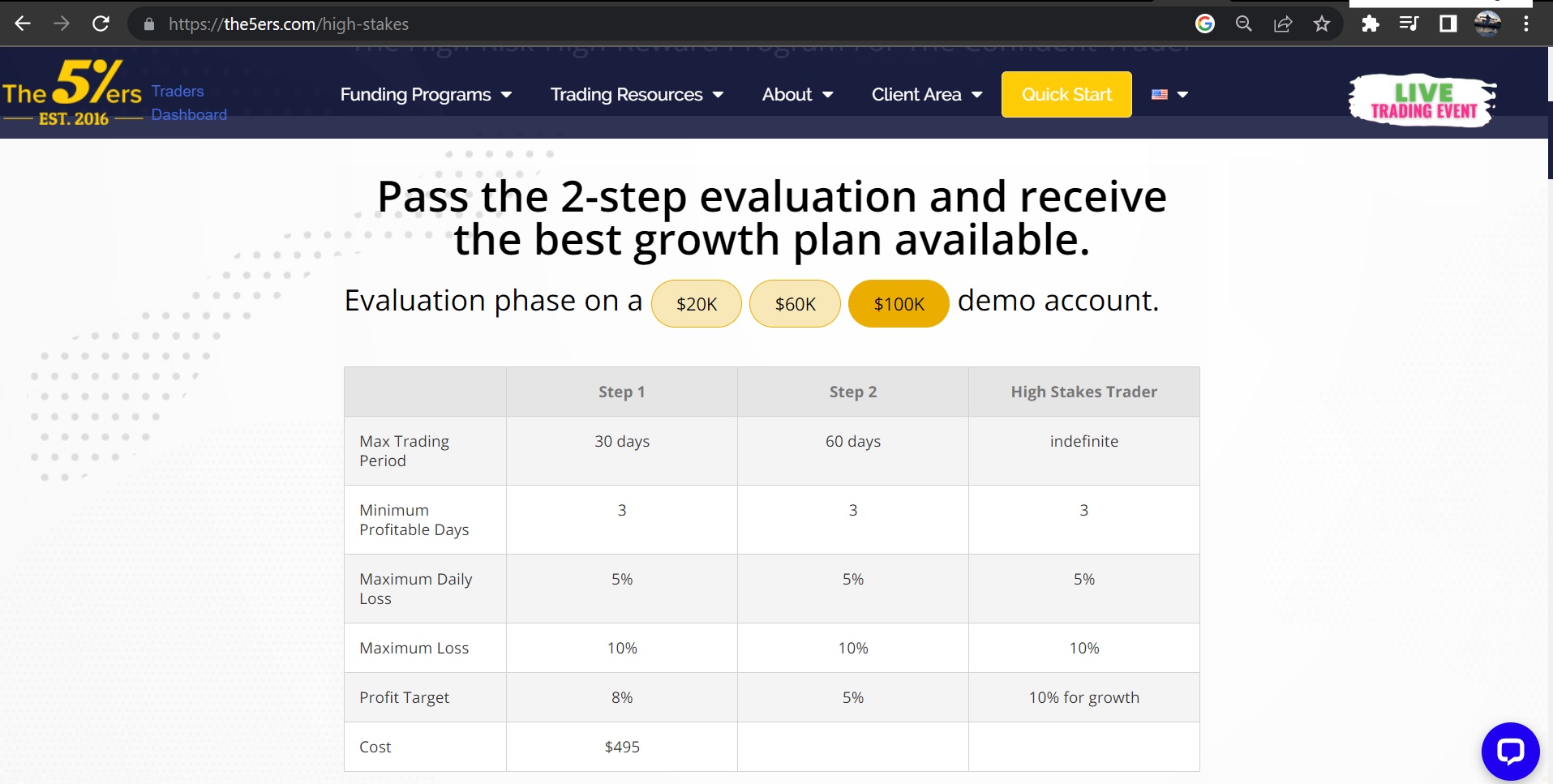This screenshot has width=1553, height=784.
Task: Select the $60K account size
Action: pyautogui.click(x=795, y=304)
